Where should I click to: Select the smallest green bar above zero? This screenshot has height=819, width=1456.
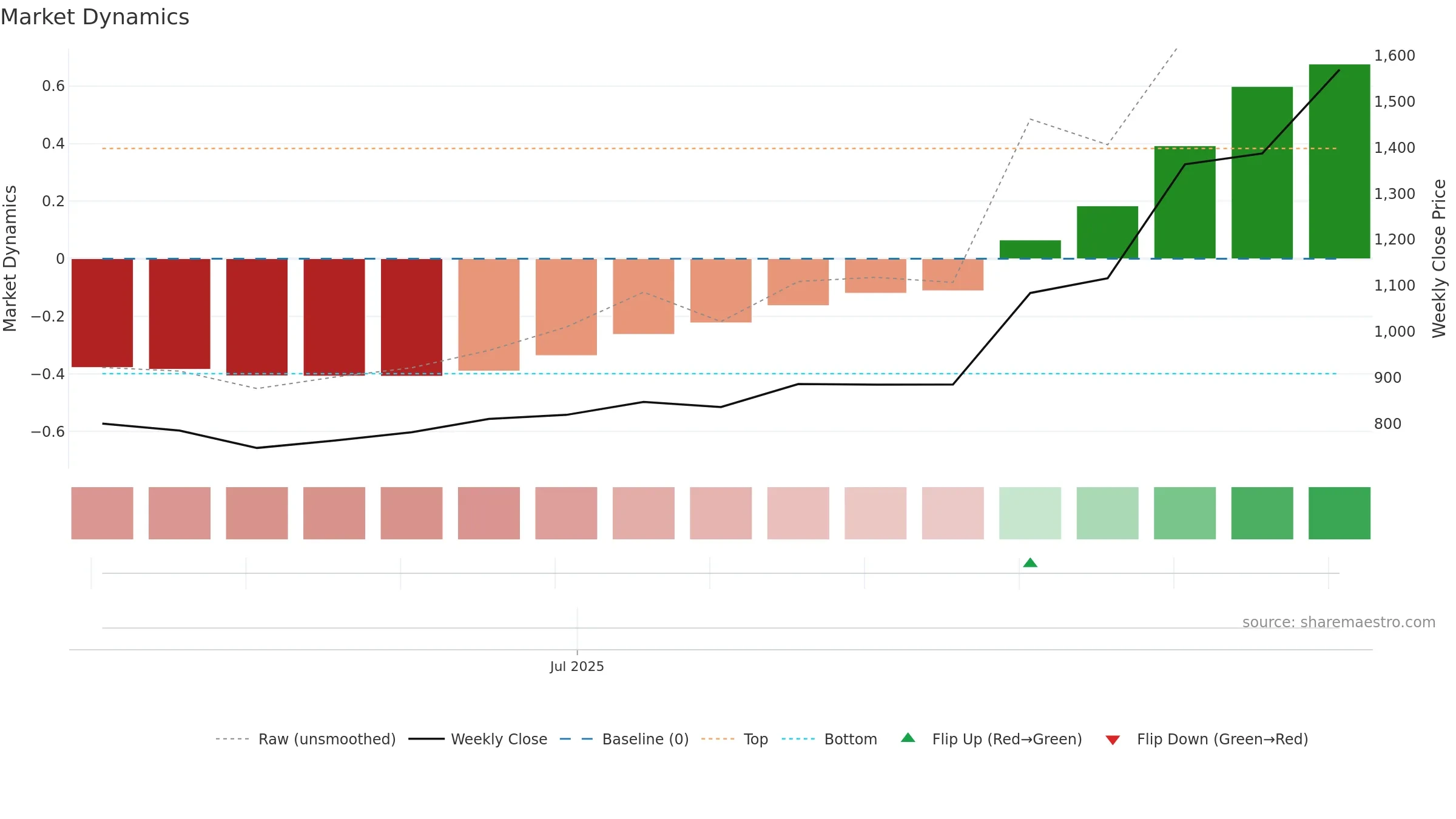(1030, 249)
